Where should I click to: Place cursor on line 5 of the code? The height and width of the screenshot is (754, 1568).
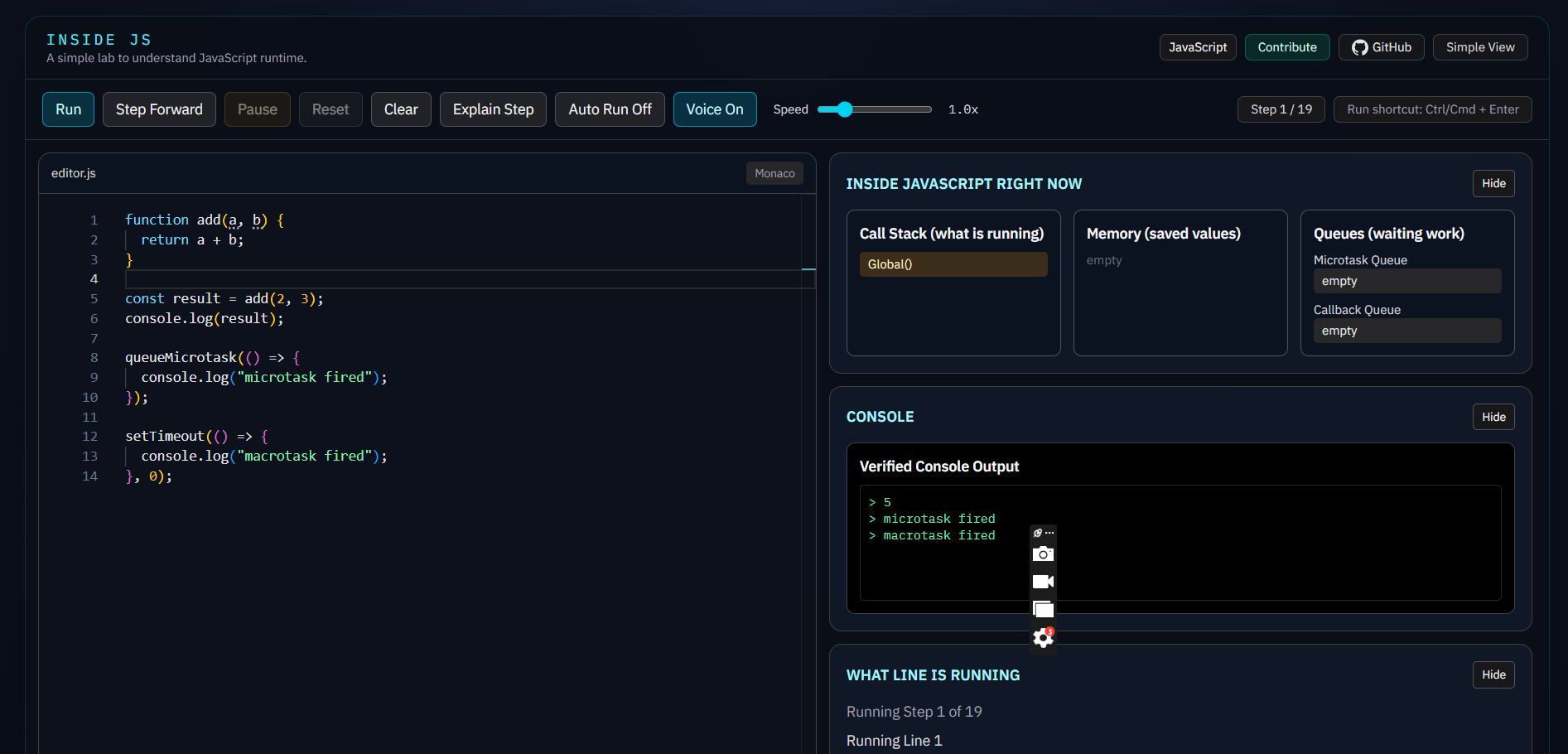click(224, 298)
